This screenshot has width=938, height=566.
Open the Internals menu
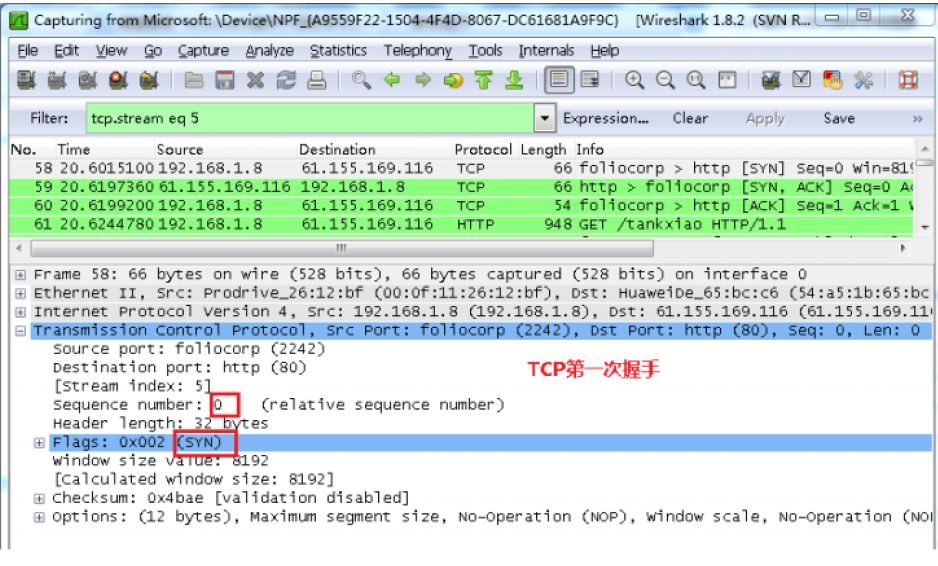(546, 51)
